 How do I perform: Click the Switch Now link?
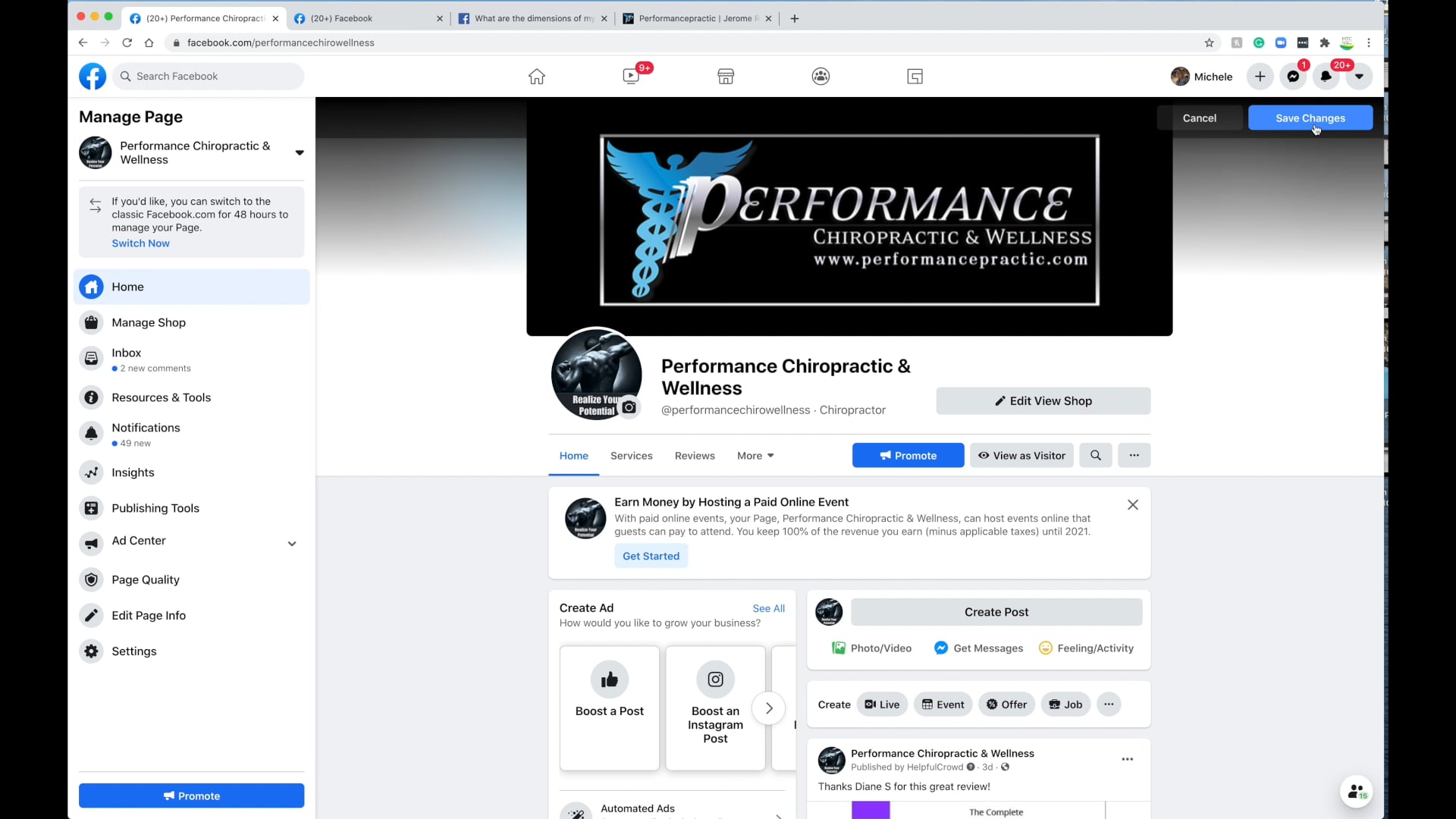tap(140, 243)
